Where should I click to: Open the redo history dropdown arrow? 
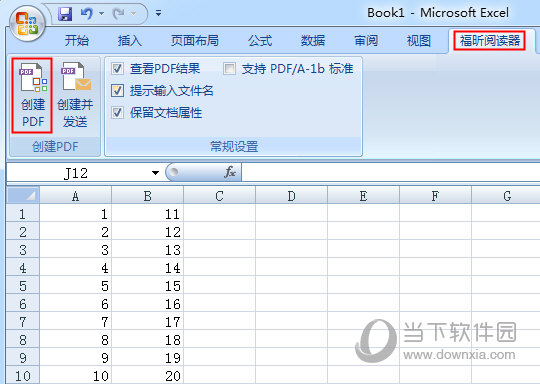click(134, 14)
